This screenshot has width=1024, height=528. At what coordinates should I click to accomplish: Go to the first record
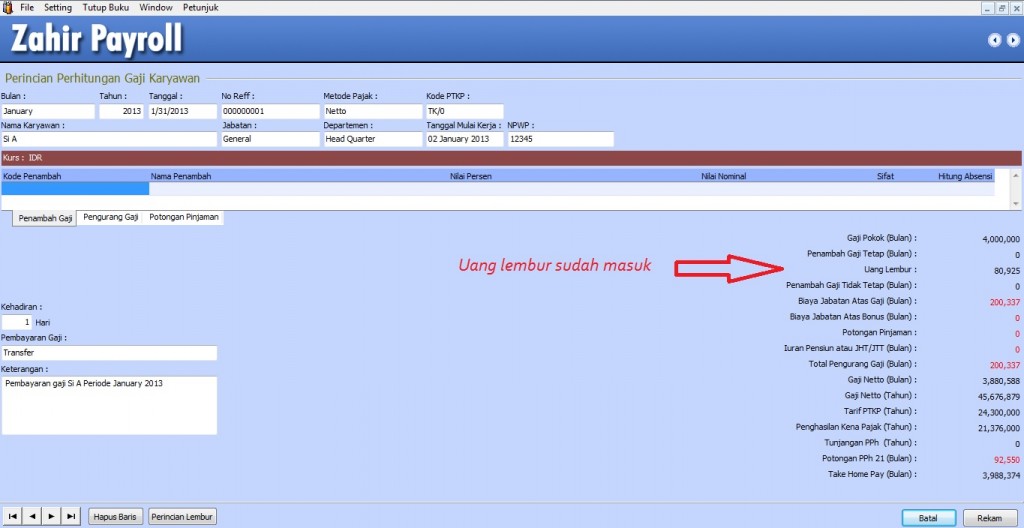coord(12,517)
